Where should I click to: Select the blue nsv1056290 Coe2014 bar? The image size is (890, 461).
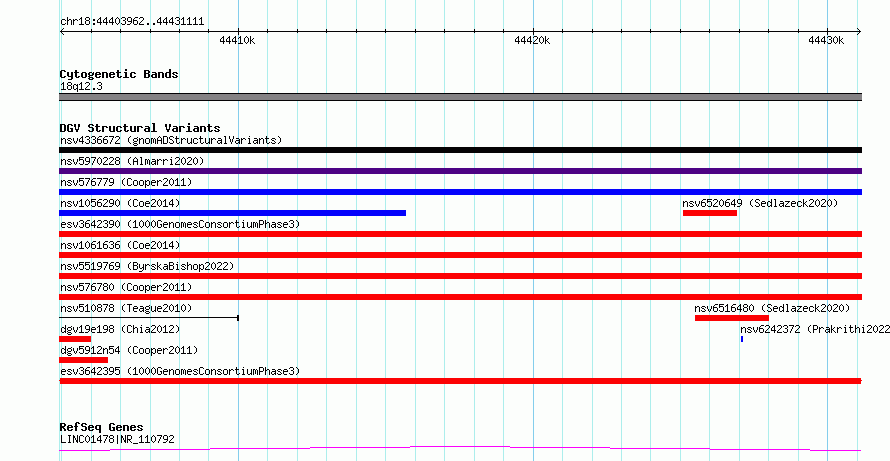point(233,213)
